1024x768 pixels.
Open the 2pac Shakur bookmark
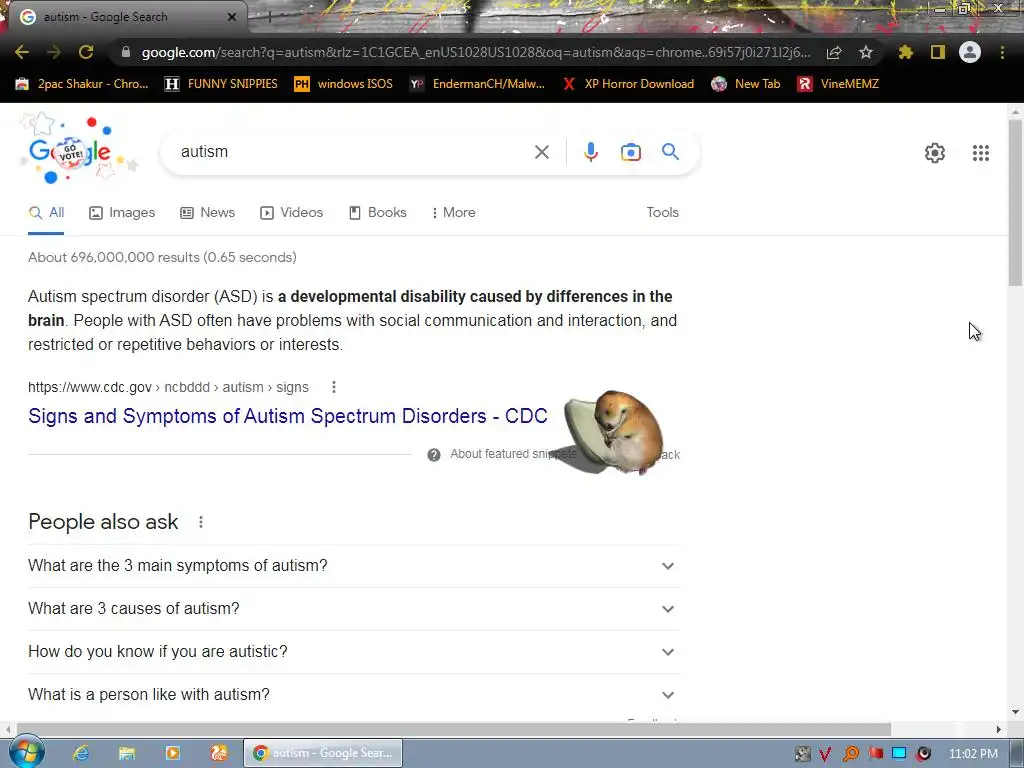point(82,84)
